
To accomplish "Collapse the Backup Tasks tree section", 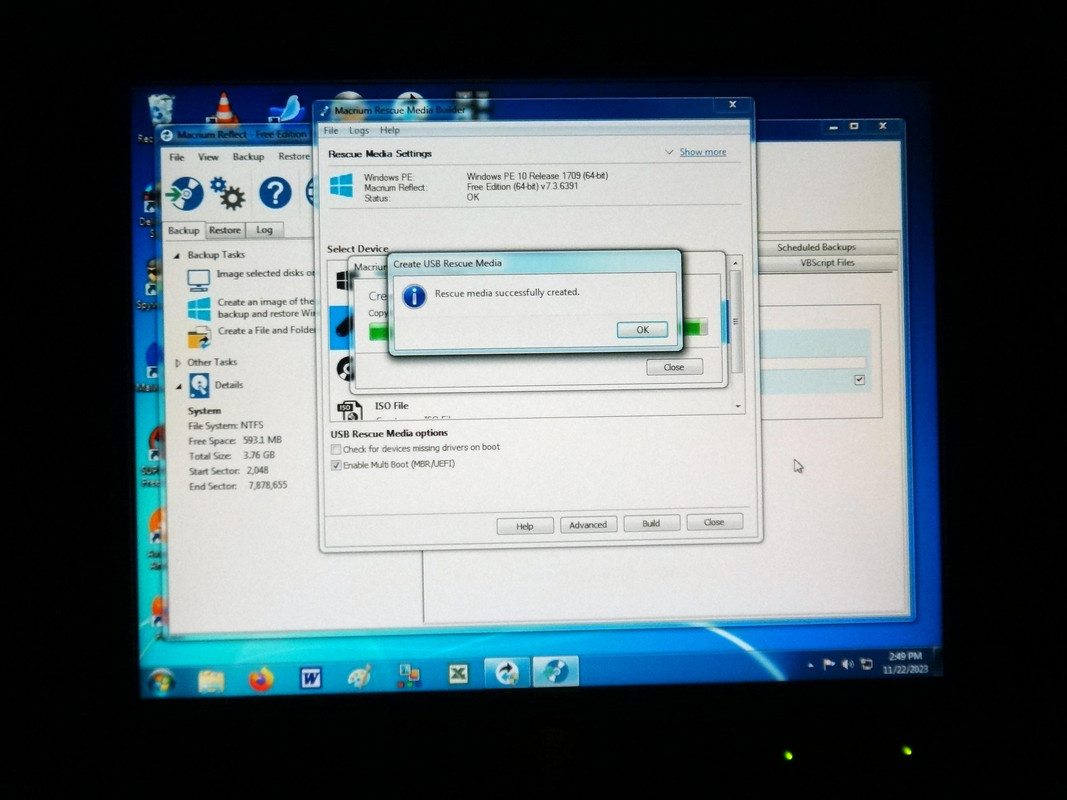I will pyautogui.click(x=176, y=255).
